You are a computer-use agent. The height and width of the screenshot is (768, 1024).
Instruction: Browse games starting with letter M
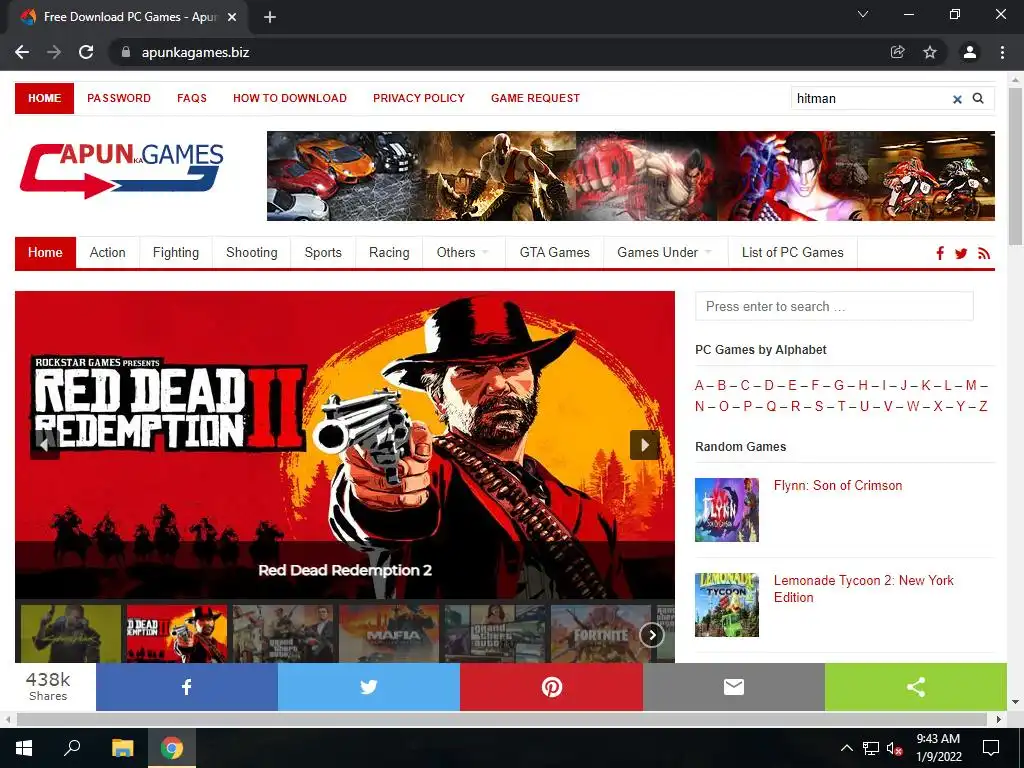(971, 385)
